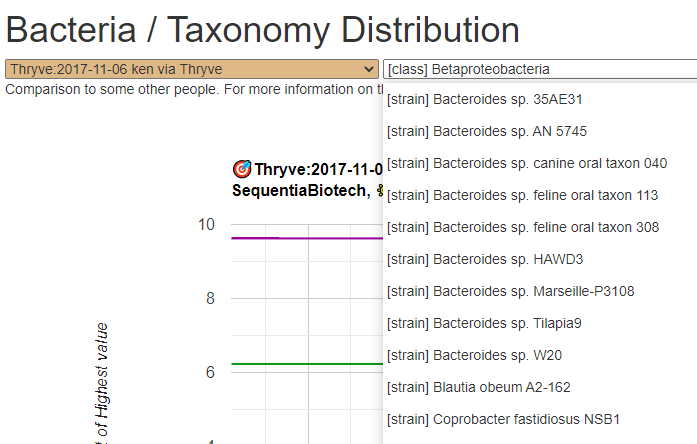697x444 pixels.
Task: Pick Bacteroides sp. feline oral taxon 308
Action: pos(522,227)
